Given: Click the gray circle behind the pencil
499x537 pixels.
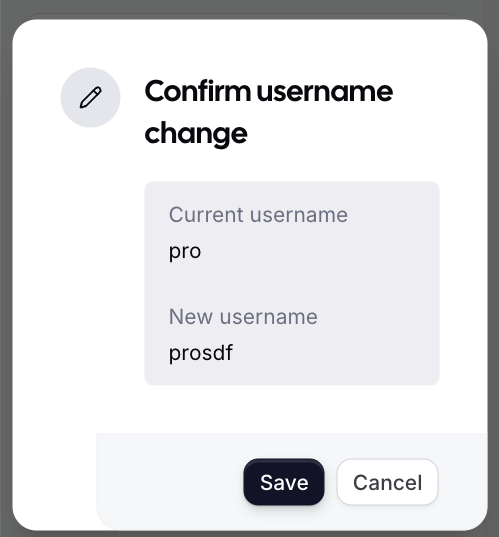Looking at the screenshot, I should point(90,98).
